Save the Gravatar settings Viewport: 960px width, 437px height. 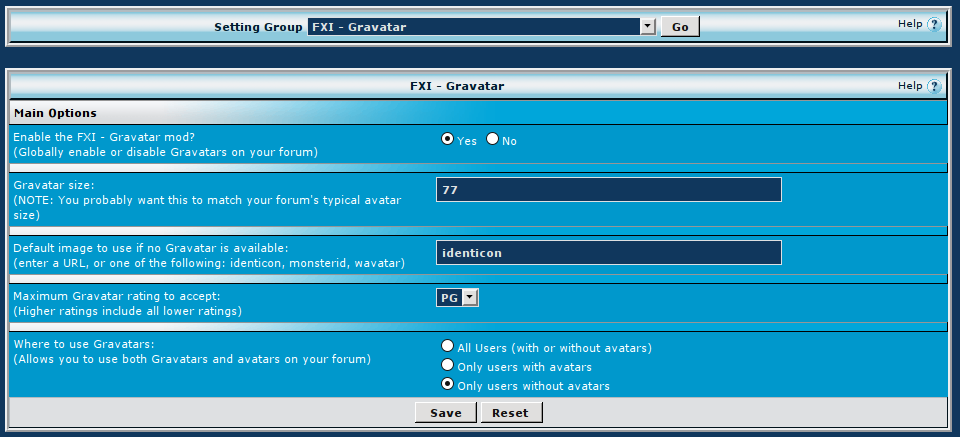445,412
